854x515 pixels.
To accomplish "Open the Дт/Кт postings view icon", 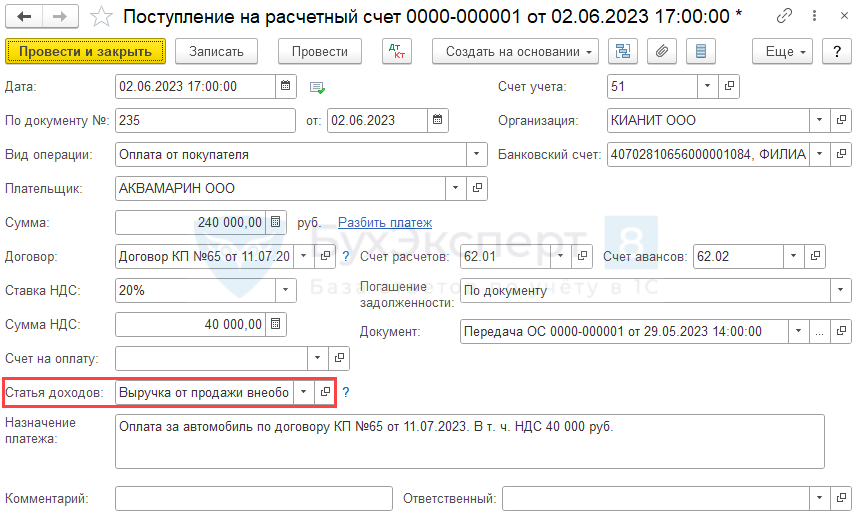I will tap(397, 52).
